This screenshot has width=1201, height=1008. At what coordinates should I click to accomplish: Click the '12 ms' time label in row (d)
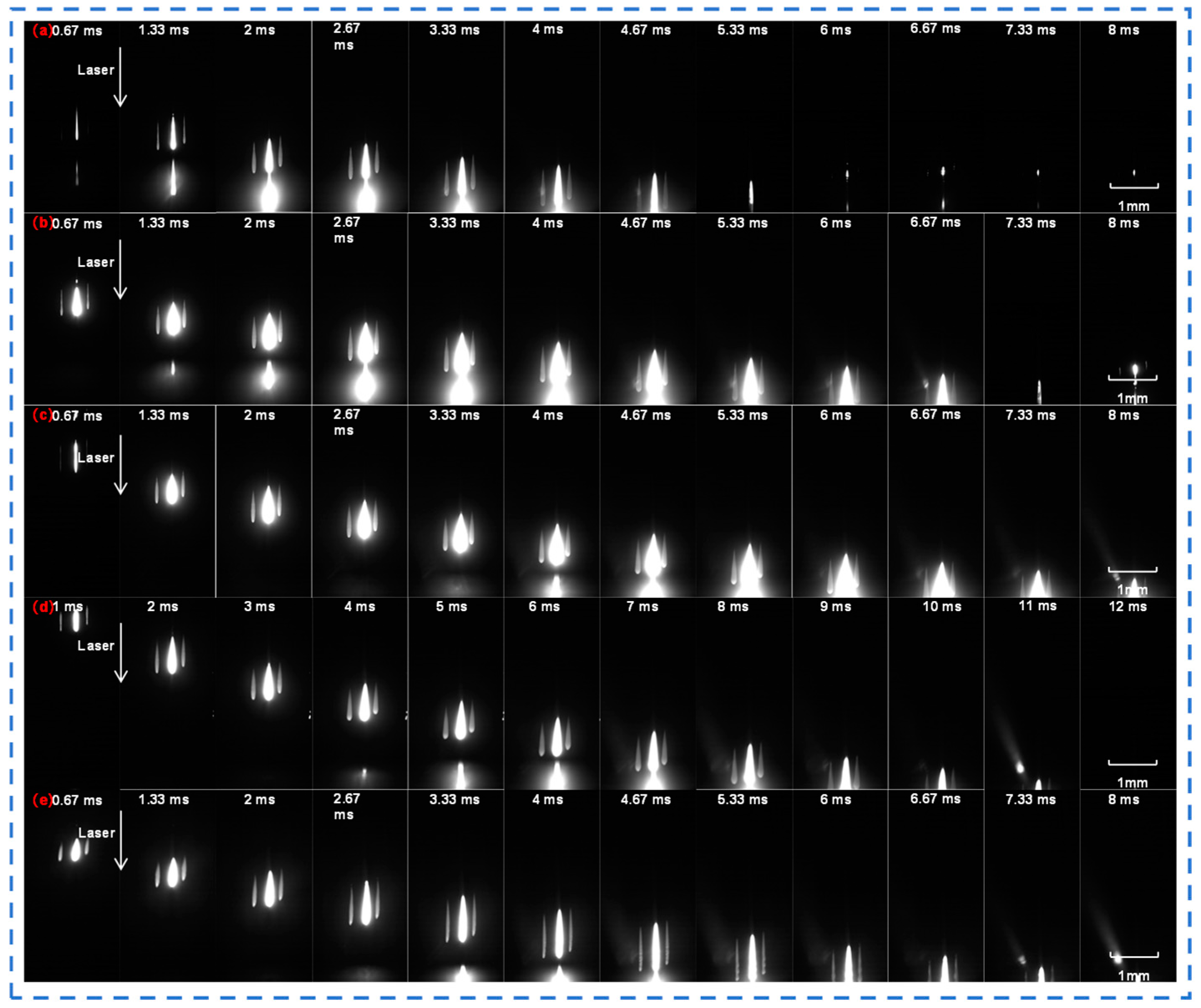(x=1127, y=606)
